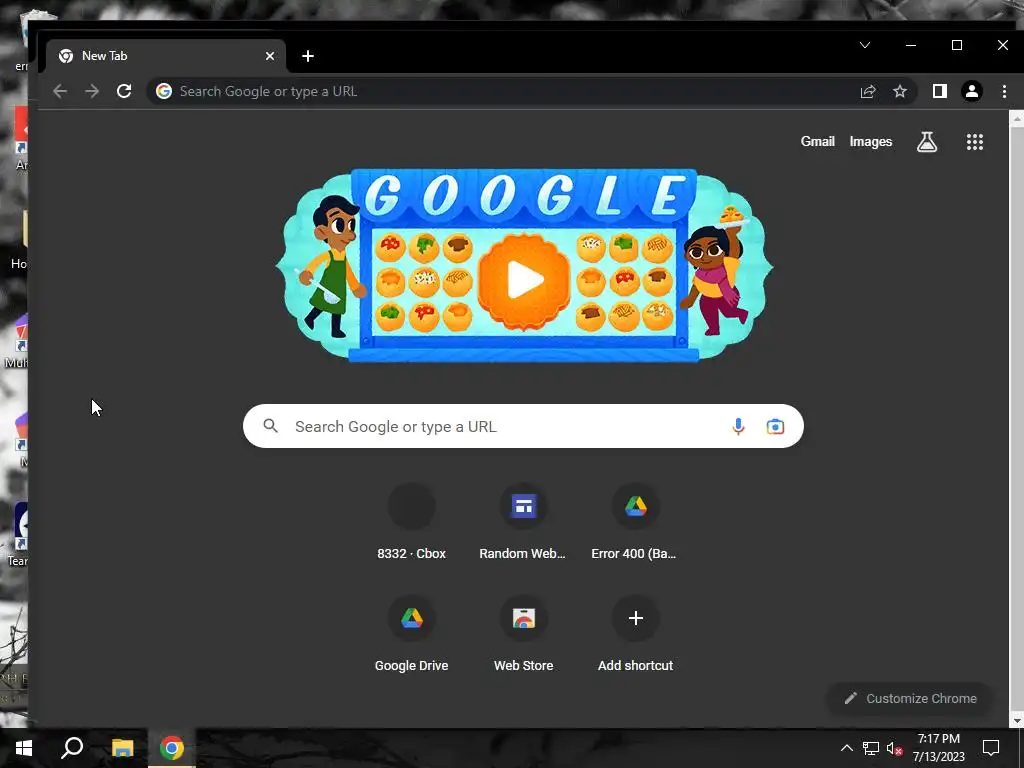Bookmark this tab with the star icon
Screen dimensions: 1024x768
click(900, 91)
